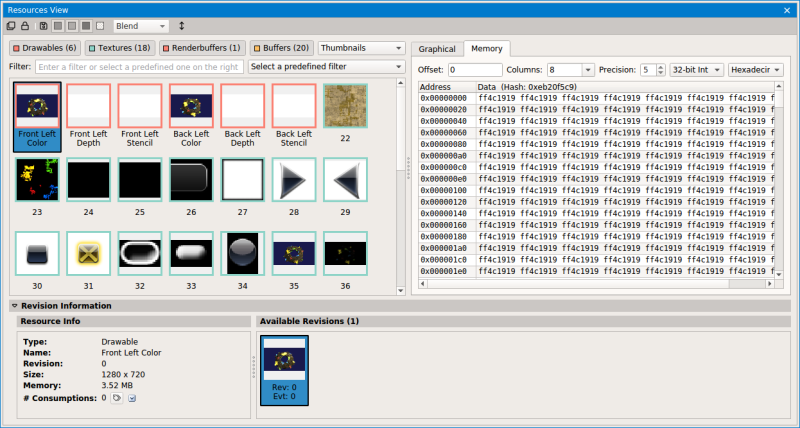Click the memory table scroll down arrow
This screenshot has width=800, height=428.
pyautogui.click(x=779, y=274)
